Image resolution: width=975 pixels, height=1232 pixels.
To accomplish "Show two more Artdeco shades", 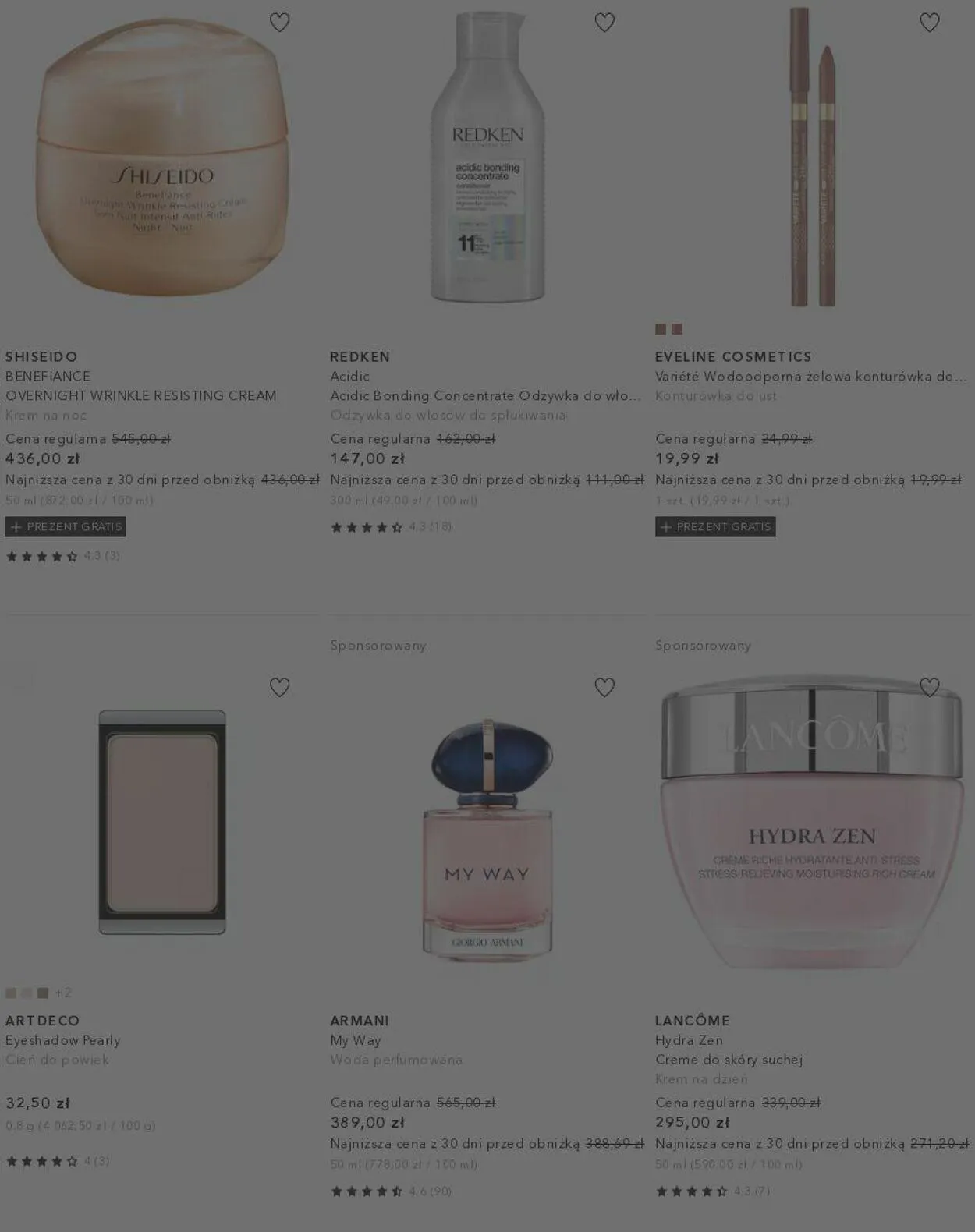I will (63, 993).
